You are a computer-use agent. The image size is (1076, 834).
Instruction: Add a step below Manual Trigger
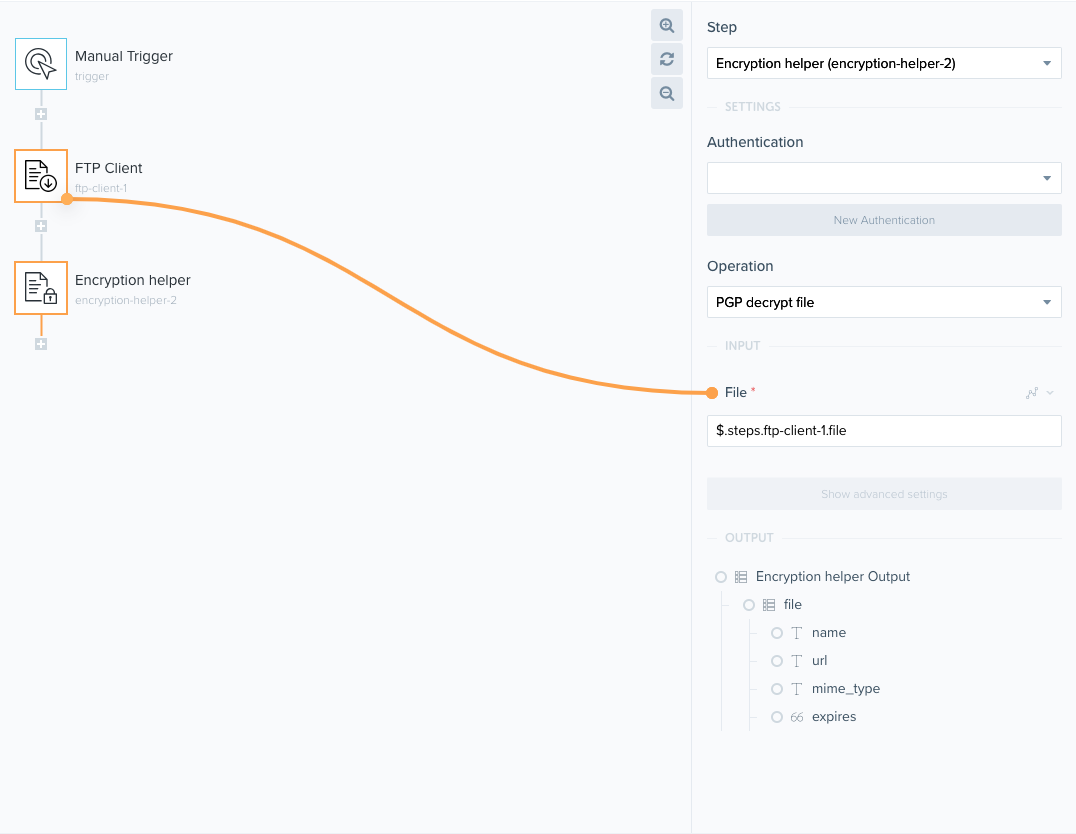pos(41,114)
